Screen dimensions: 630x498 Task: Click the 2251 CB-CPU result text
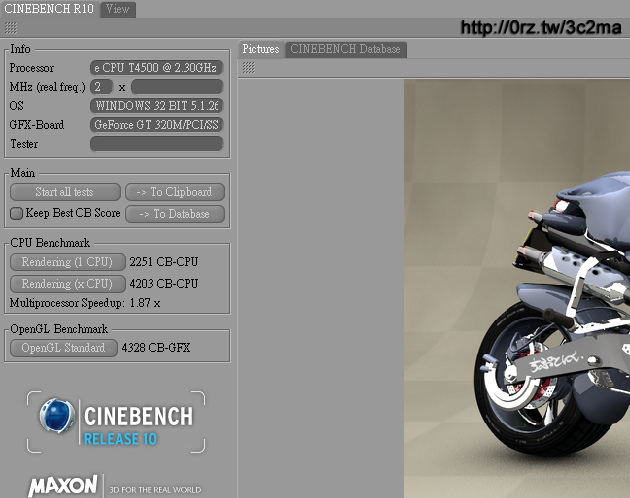164,262
